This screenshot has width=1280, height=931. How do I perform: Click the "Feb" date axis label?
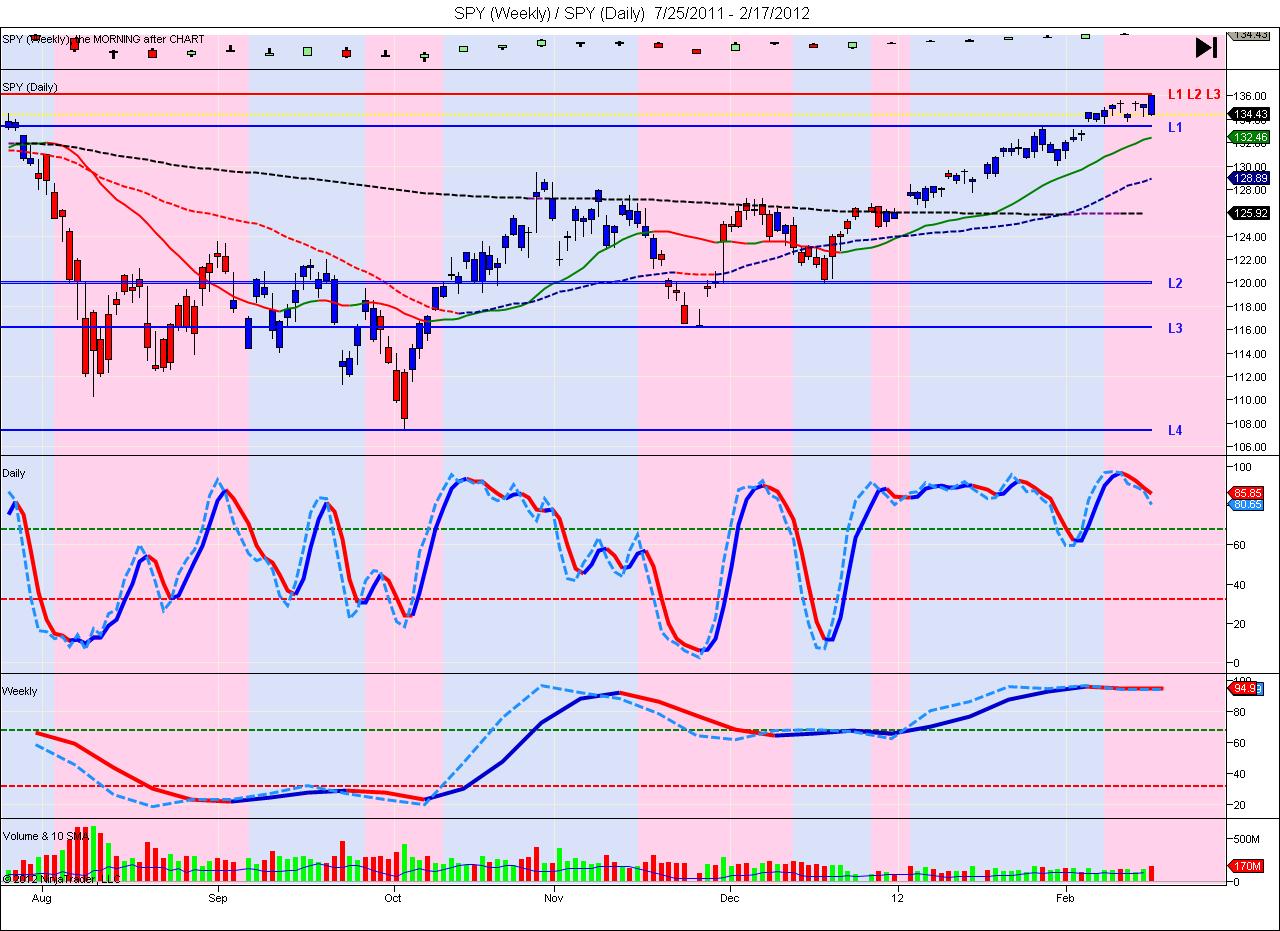(1065, 898)
